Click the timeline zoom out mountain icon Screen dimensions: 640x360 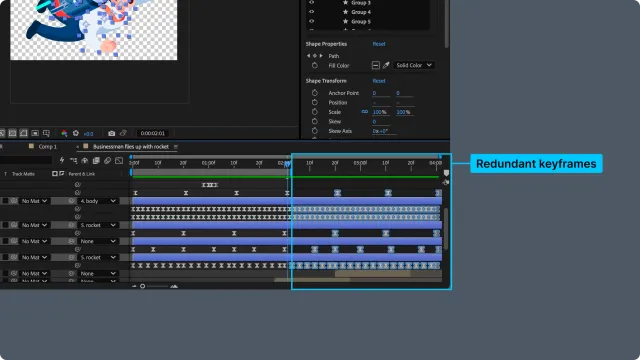(134, 286)
